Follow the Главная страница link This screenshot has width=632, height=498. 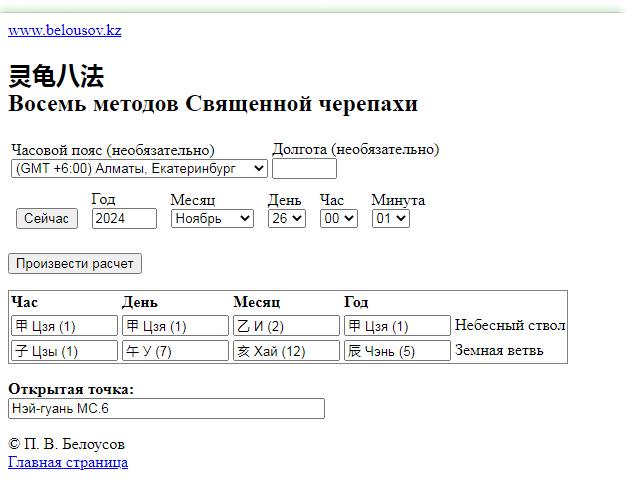click(68, 462)
